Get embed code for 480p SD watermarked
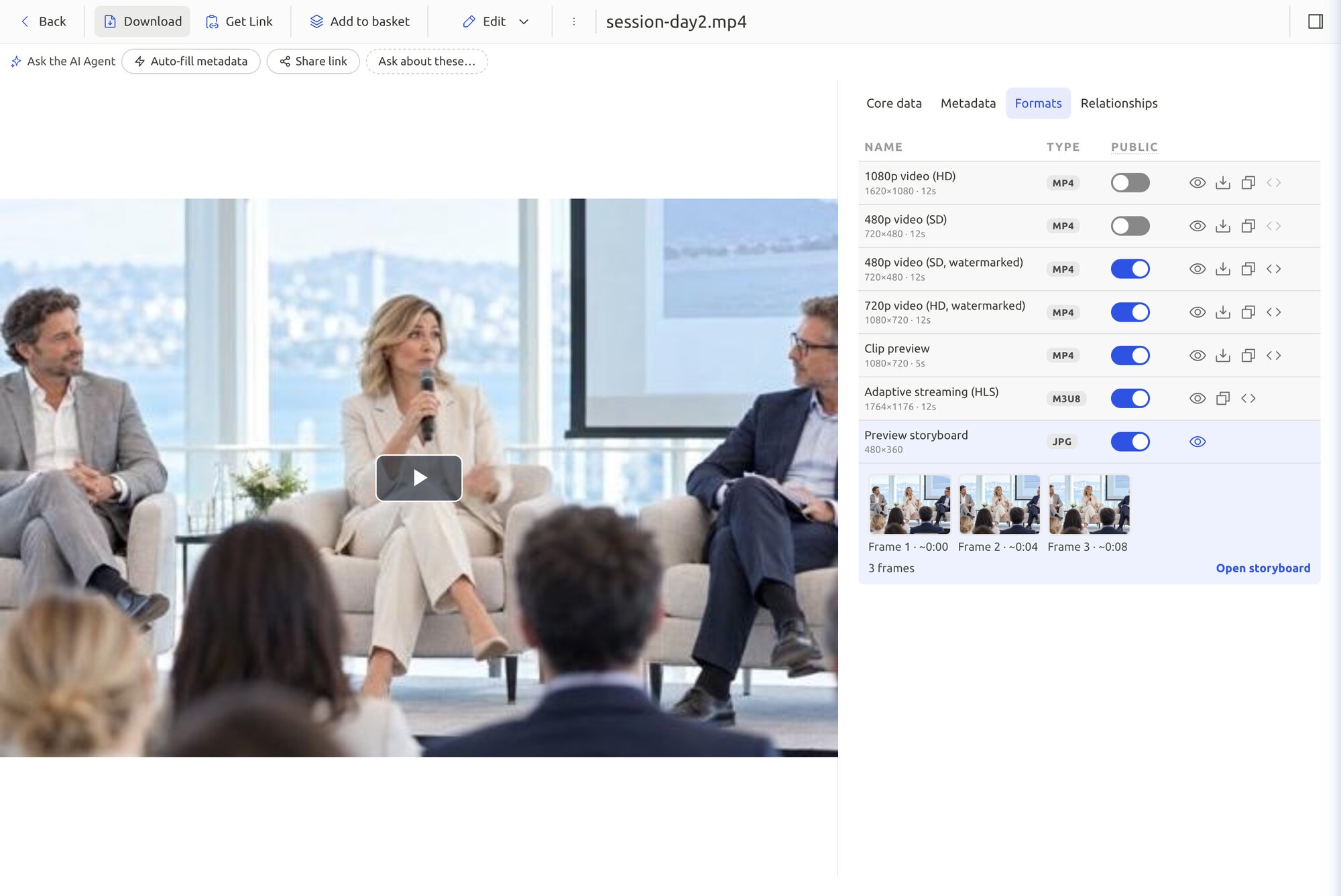This screenshot has width=1341, height=896. coord(1274,269)
